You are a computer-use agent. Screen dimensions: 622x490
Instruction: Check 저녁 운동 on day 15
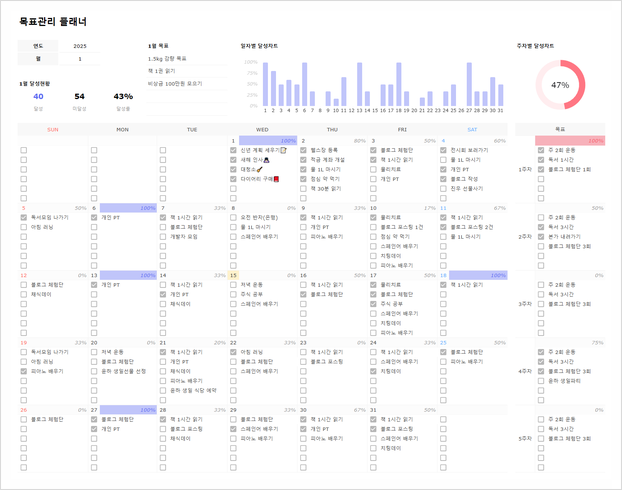[x=233, y=285]
